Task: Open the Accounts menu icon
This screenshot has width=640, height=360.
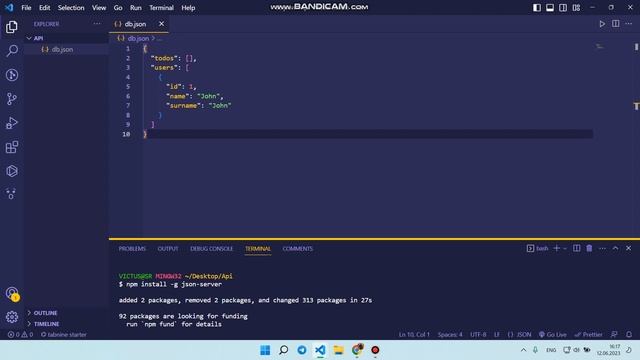Action: [x=12, y=293]
